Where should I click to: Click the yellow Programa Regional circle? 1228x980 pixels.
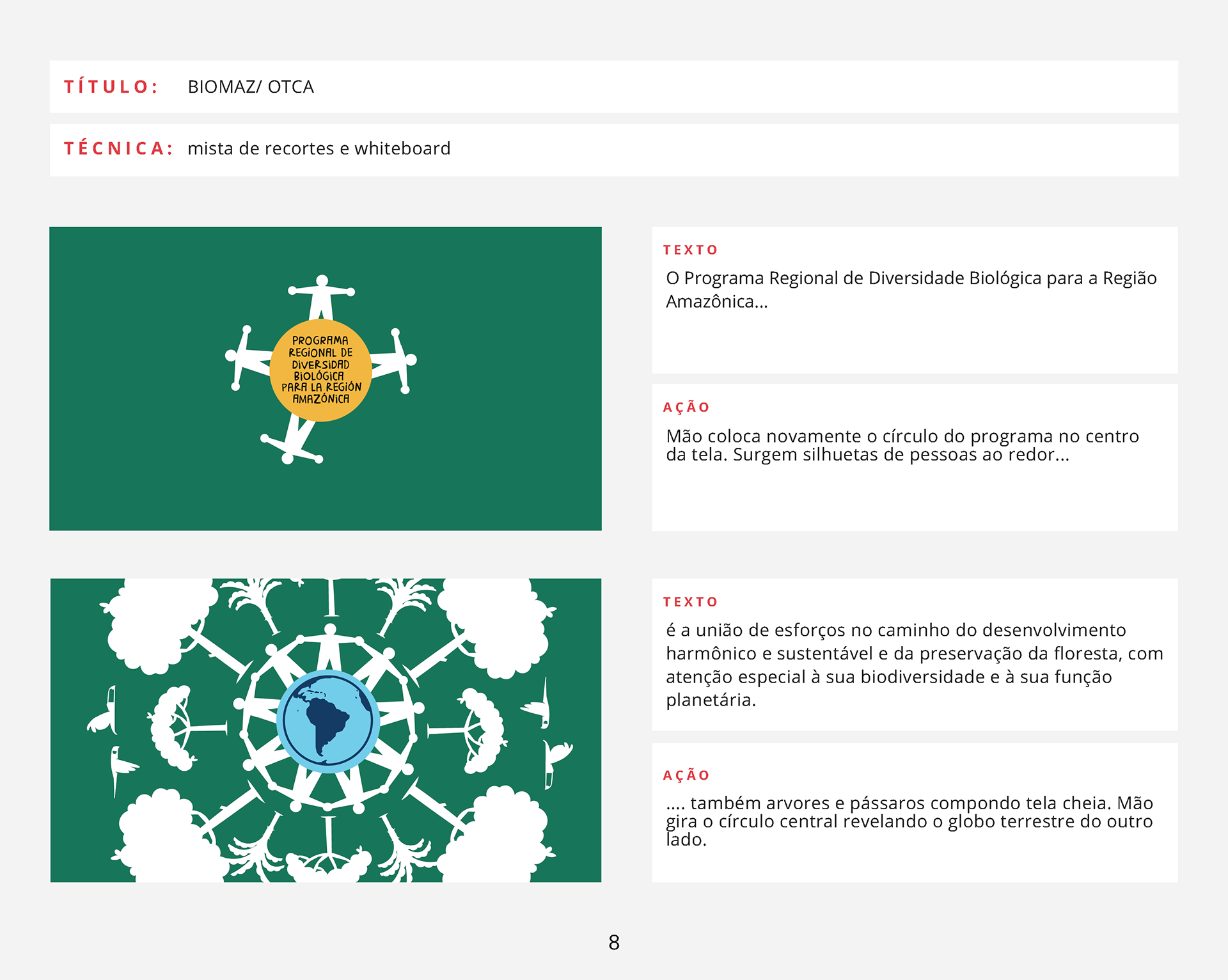[320, 370]
